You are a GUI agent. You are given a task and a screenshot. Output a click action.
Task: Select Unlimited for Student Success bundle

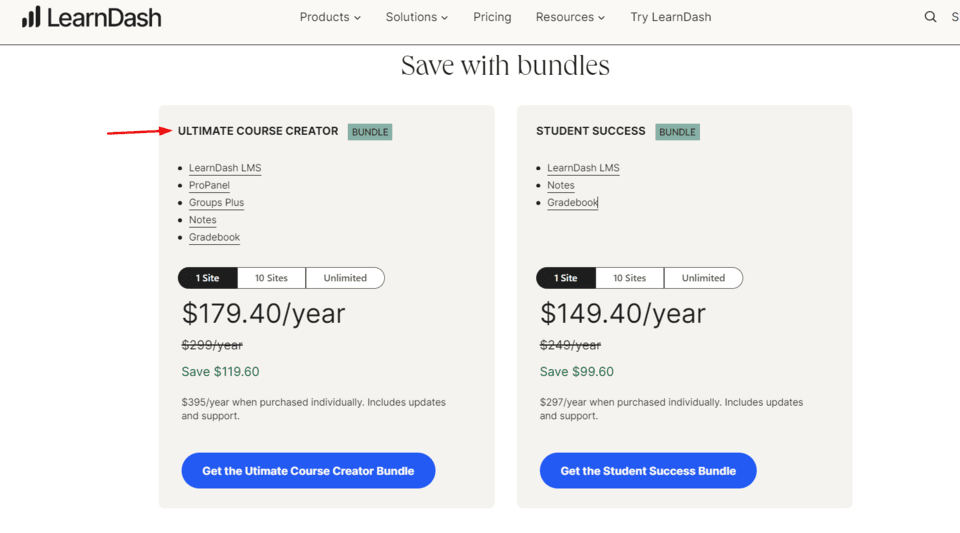(x=703, y=278)
